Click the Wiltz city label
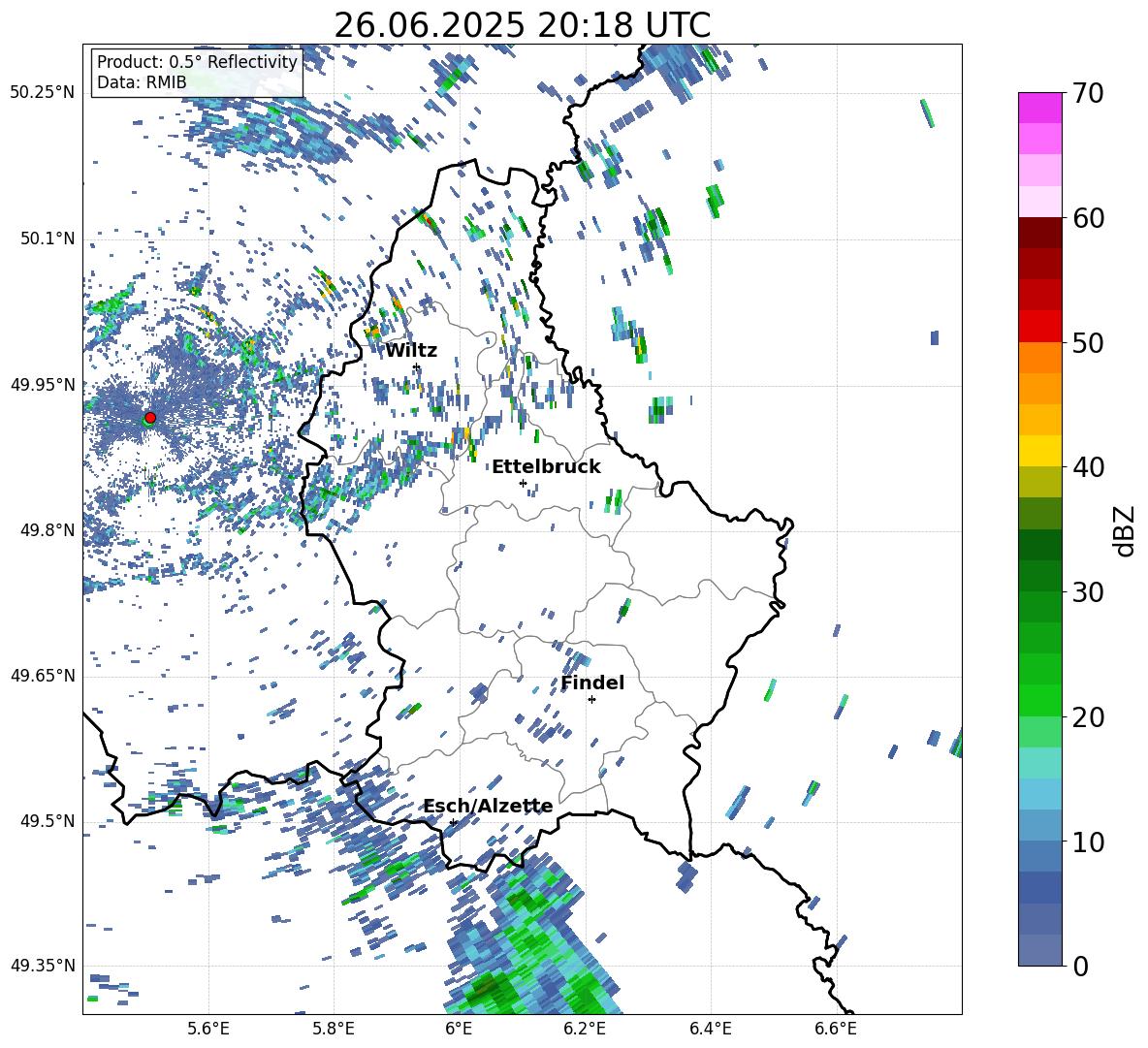The width and height of the screenshot is (1148, 1048). coord(411,351)
